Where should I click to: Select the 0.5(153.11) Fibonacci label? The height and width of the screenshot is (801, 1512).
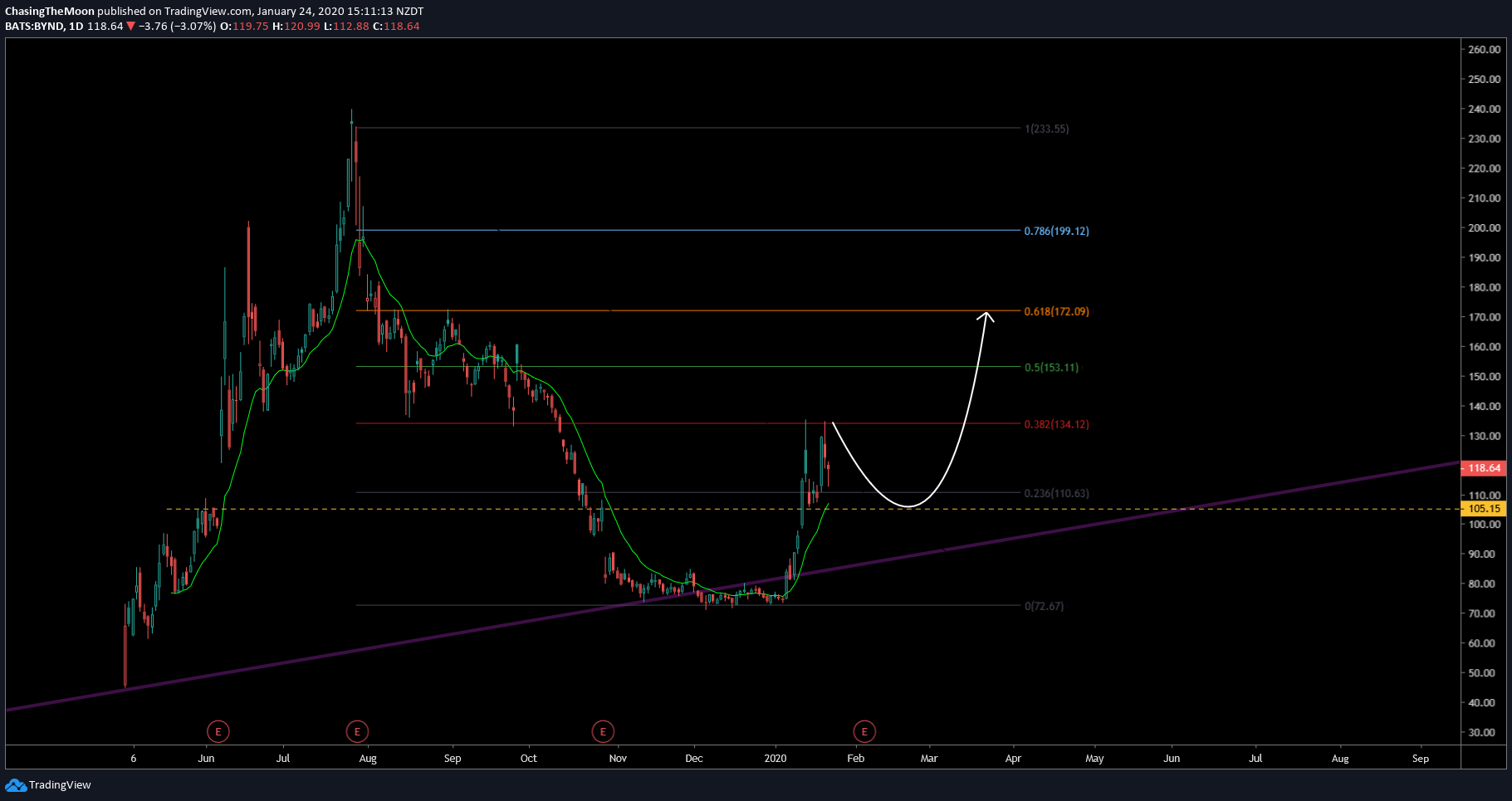tap(1051, 367)
